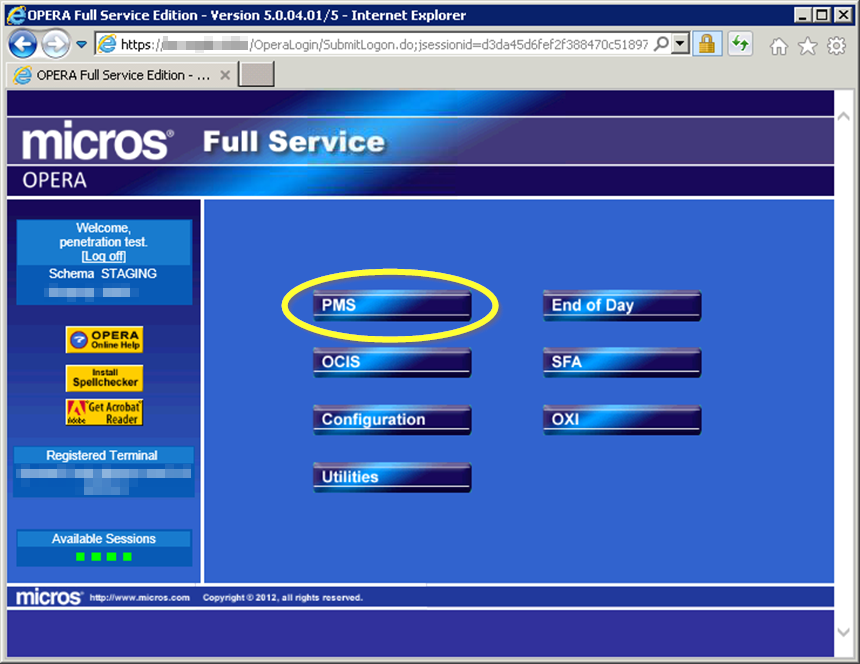Click the compatibility view refresh icon

pos(739,44)
